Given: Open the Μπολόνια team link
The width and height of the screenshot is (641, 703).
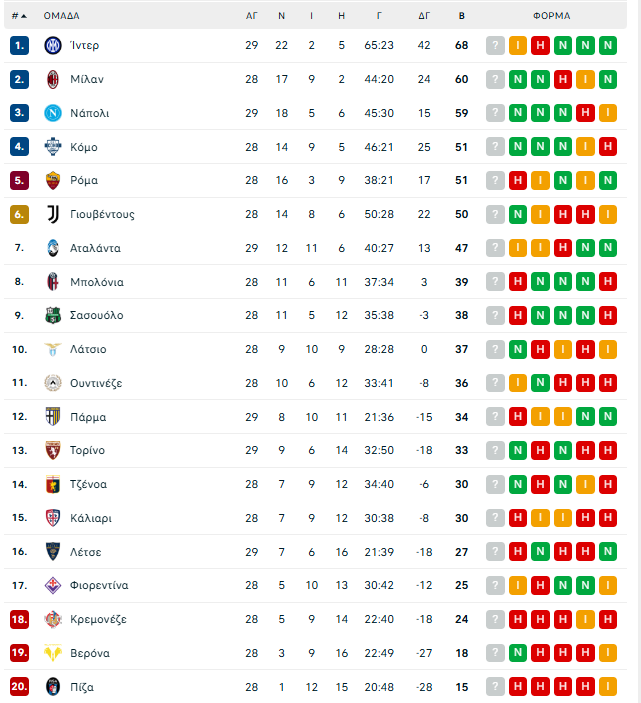Looking at the screenshot, I should coord(97,282).
